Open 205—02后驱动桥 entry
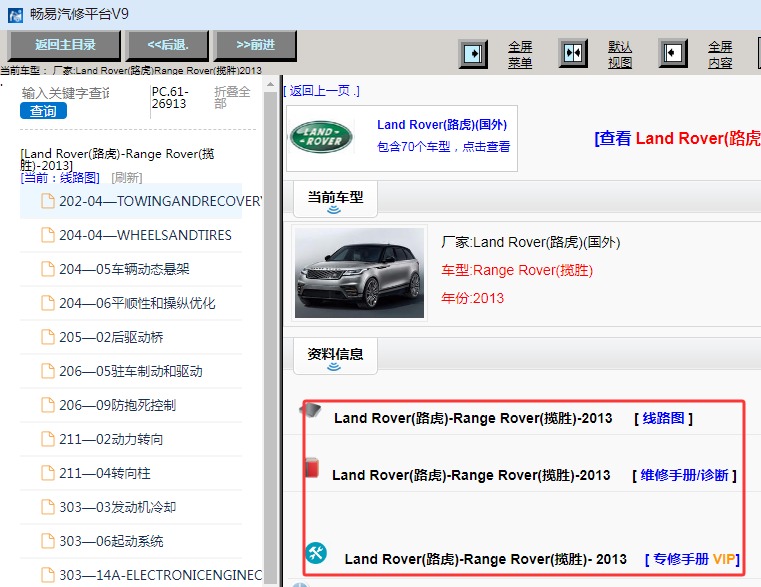This screenshot has height=587, width=761. 131,337
